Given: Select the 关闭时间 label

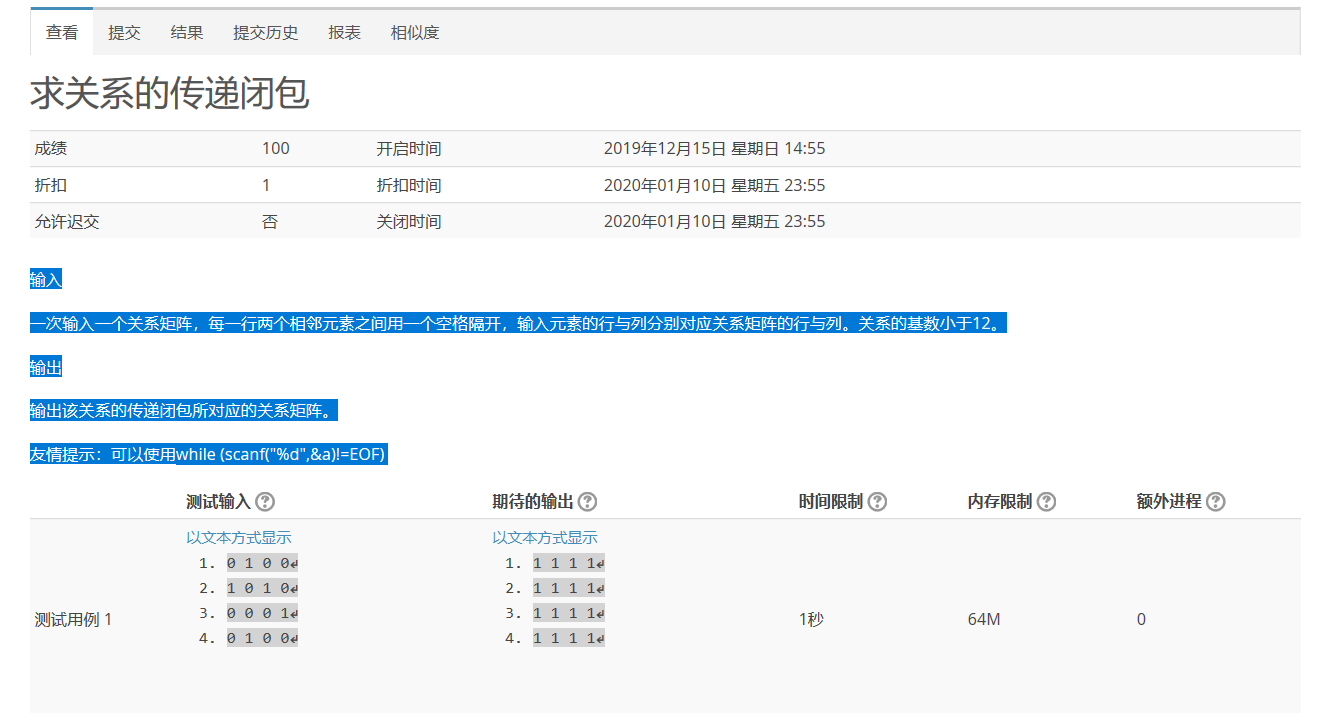Looking at the screenshot, I should click(x=409, y=221).
